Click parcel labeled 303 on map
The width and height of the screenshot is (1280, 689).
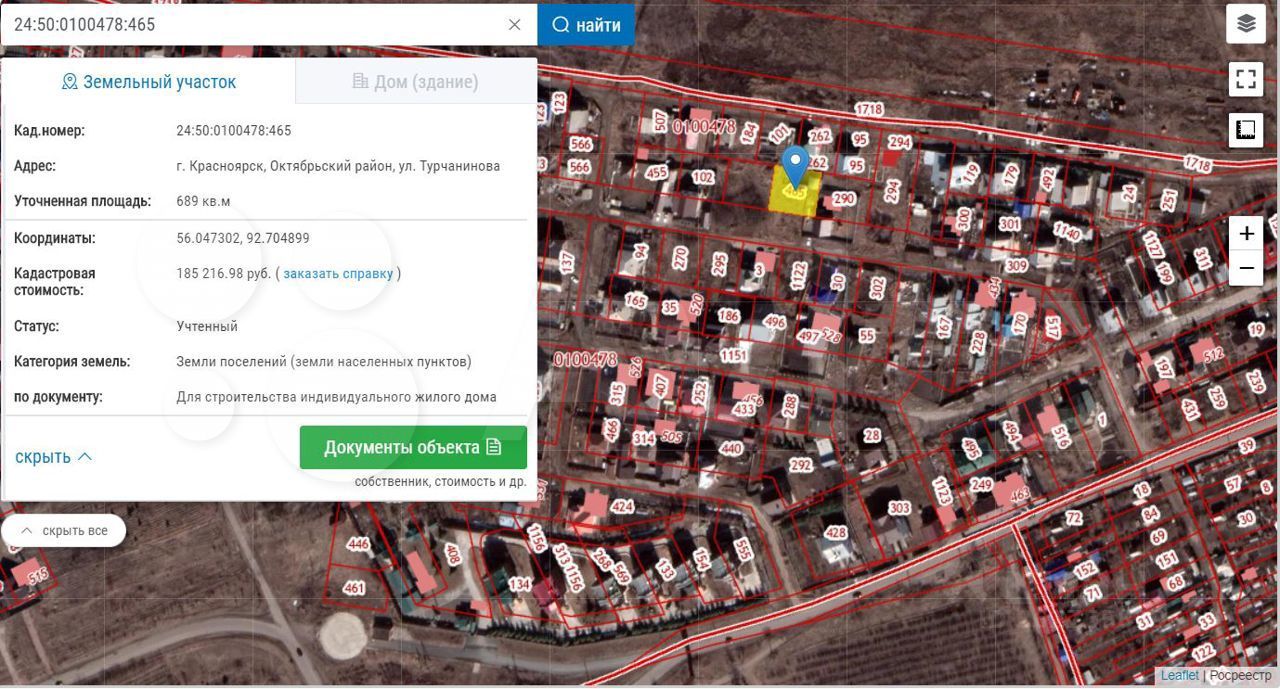899,508
